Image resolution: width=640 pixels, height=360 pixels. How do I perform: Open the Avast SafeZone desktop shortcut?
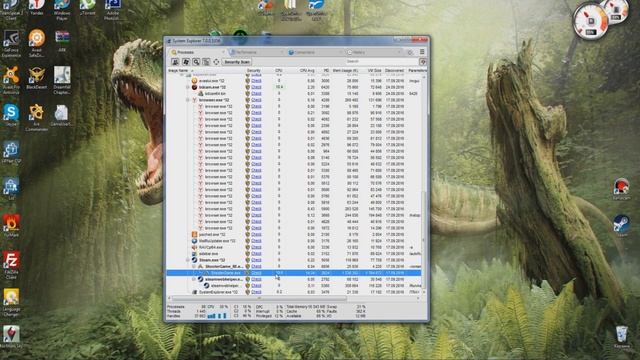pyautogui.click(x=36, y=43)
